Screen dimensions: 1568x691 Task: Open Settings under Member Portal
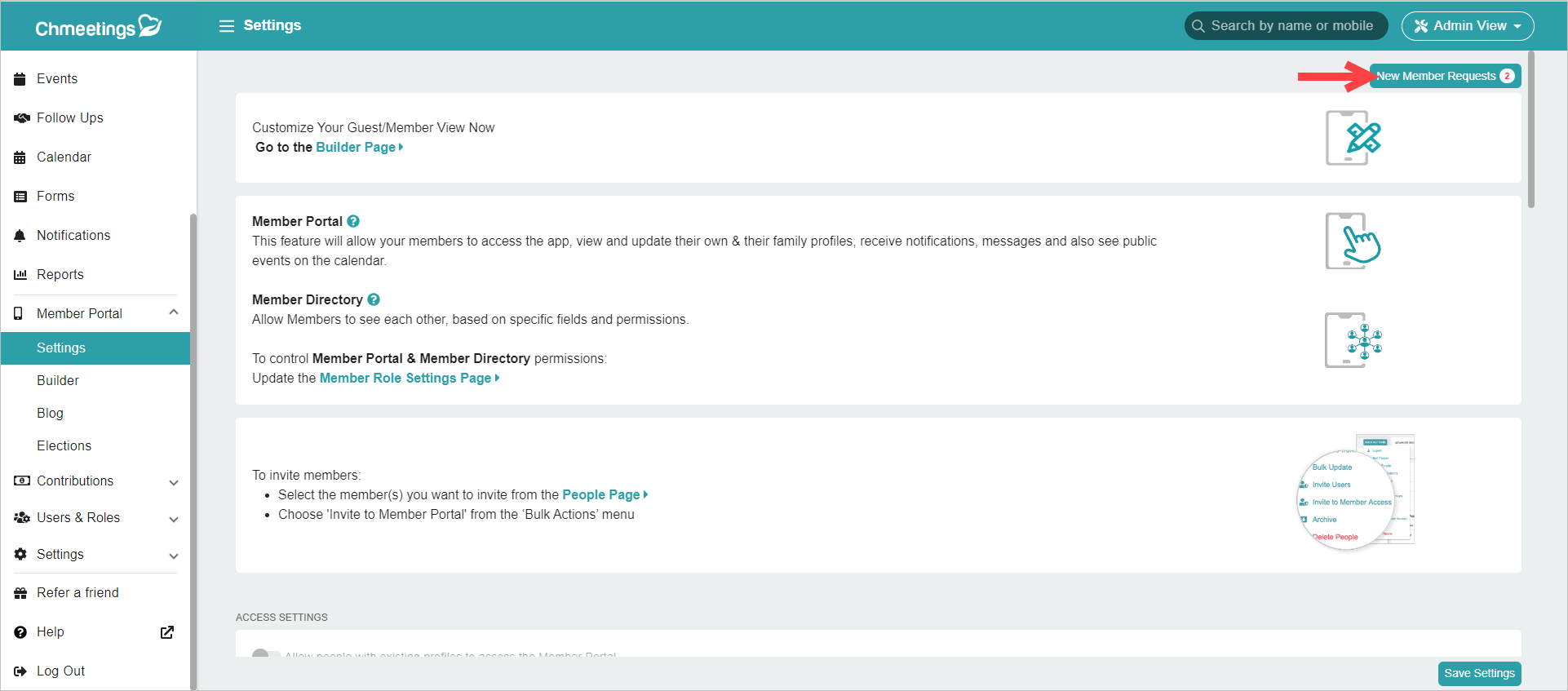95,348
